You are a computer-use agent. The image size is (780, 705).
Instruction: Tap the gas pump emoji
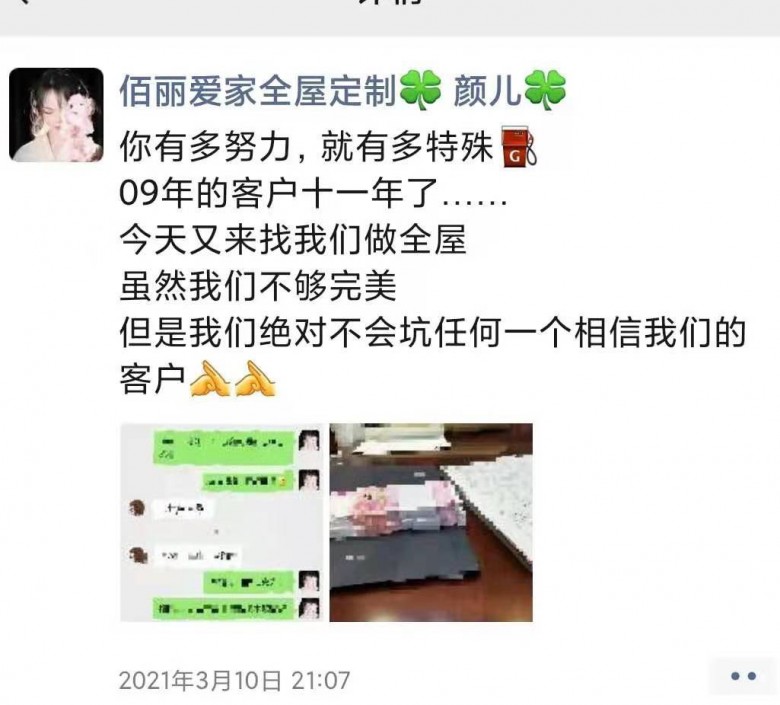[519, 147]
